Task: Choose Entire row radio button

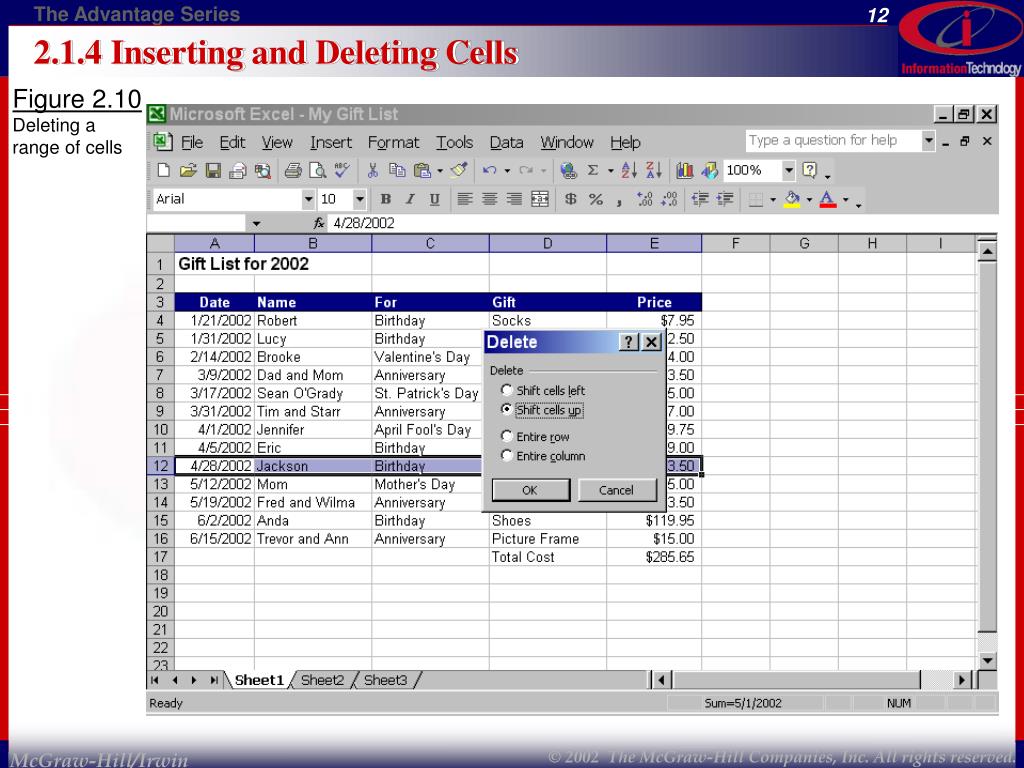Action: (506, 436)
